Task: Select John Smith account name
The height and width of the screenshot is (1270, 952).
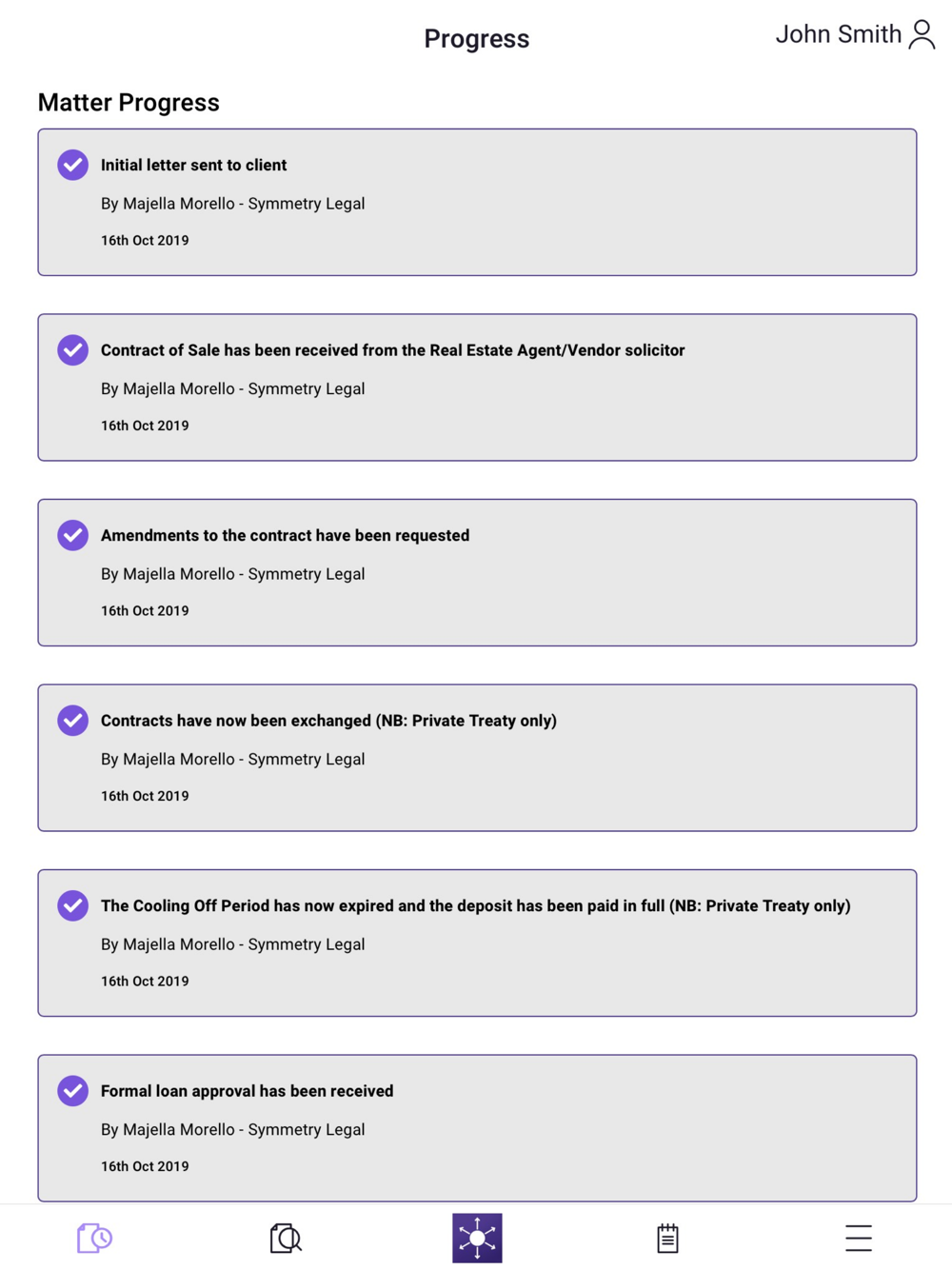Action: [838, 34]
